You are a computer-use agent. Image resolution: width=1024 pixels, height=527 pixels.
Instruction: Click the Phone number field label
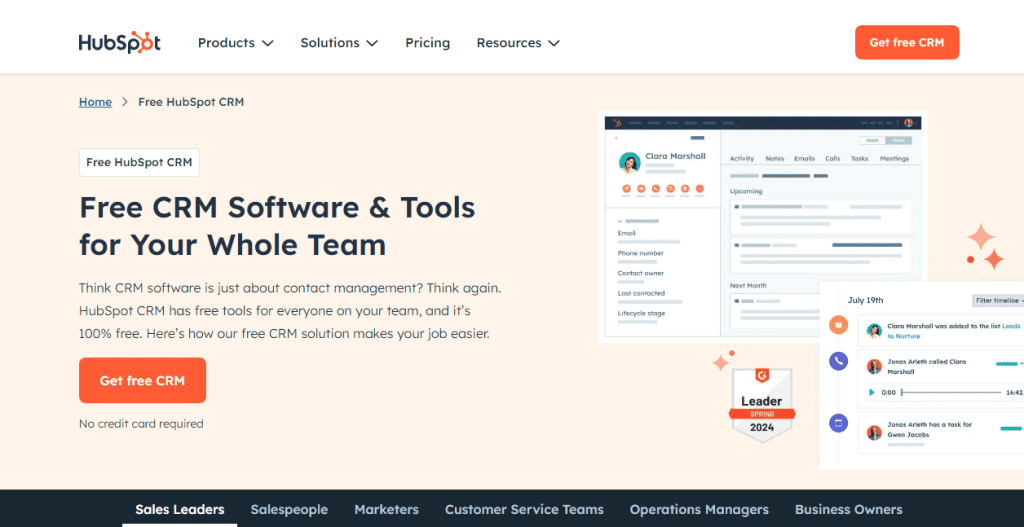coord(641,253)
